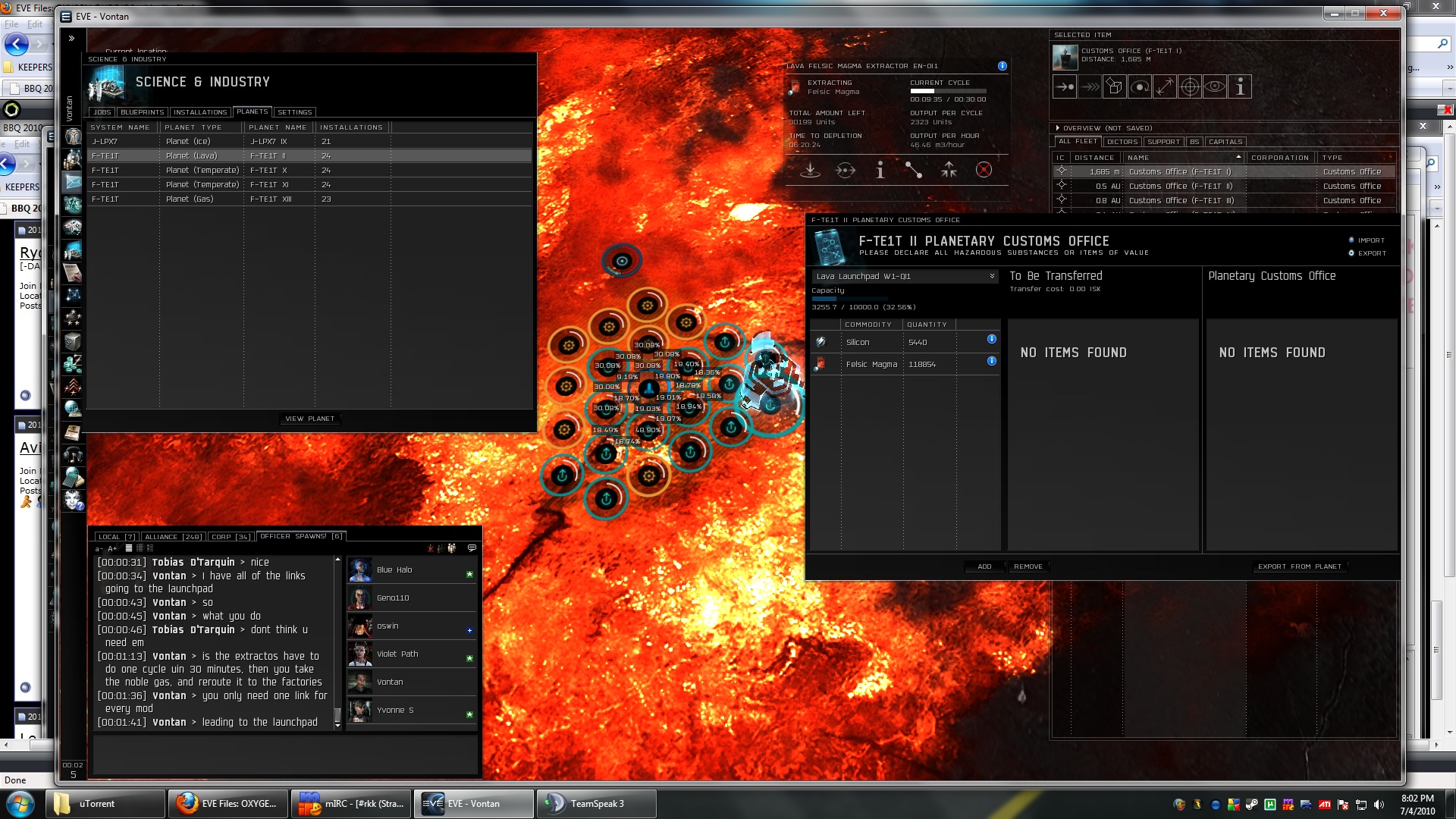Click the View Planet button
Screen dimensions: 1456x819
(309, 419)
